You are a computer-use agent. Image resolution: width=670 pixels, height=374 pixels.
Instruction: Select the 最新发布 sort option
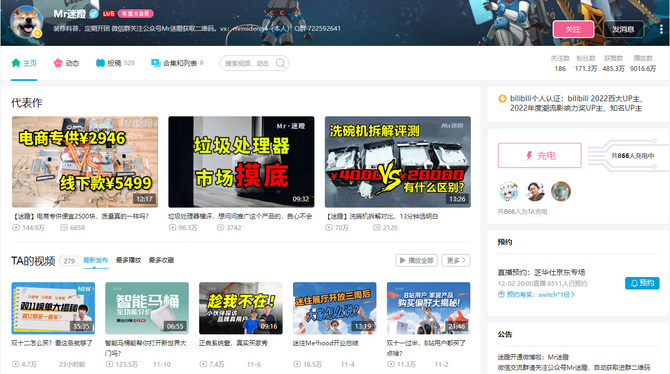click(96, 260)
